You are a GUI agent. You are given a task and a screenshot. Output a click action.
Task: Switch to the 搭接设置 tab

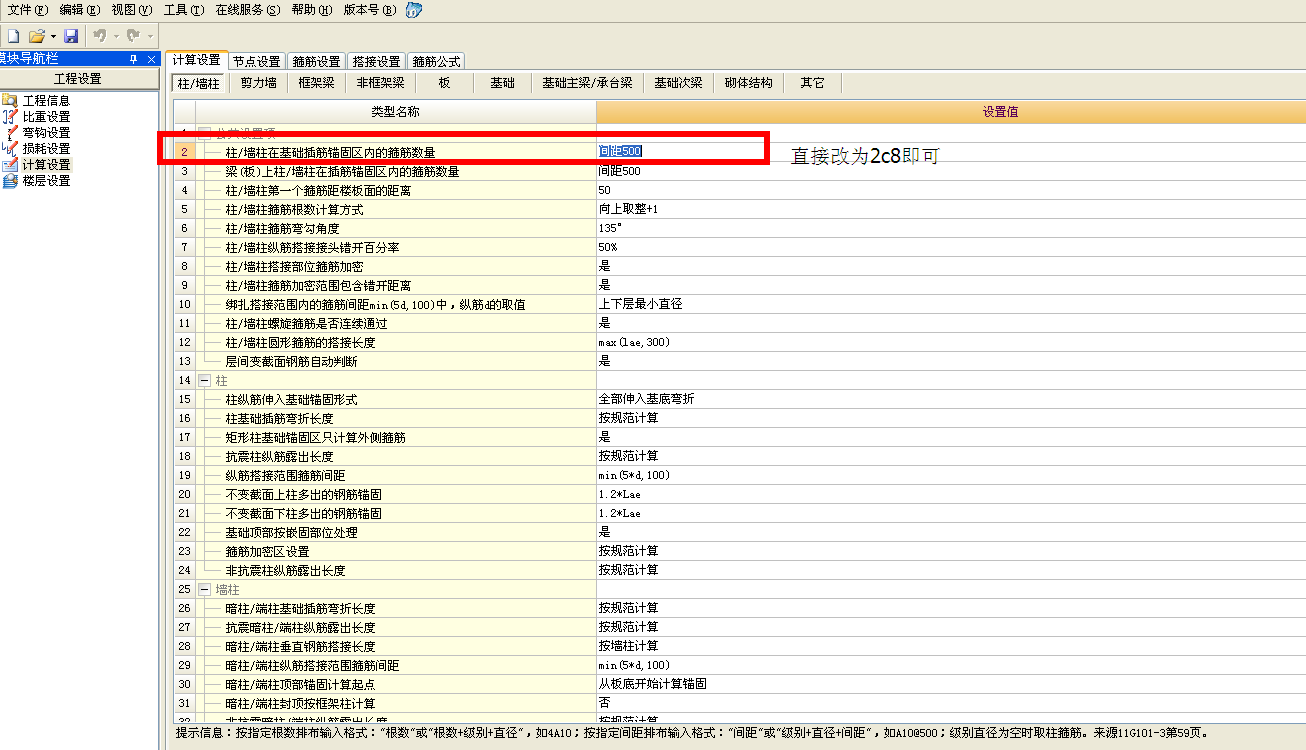(x=376, y=62)
